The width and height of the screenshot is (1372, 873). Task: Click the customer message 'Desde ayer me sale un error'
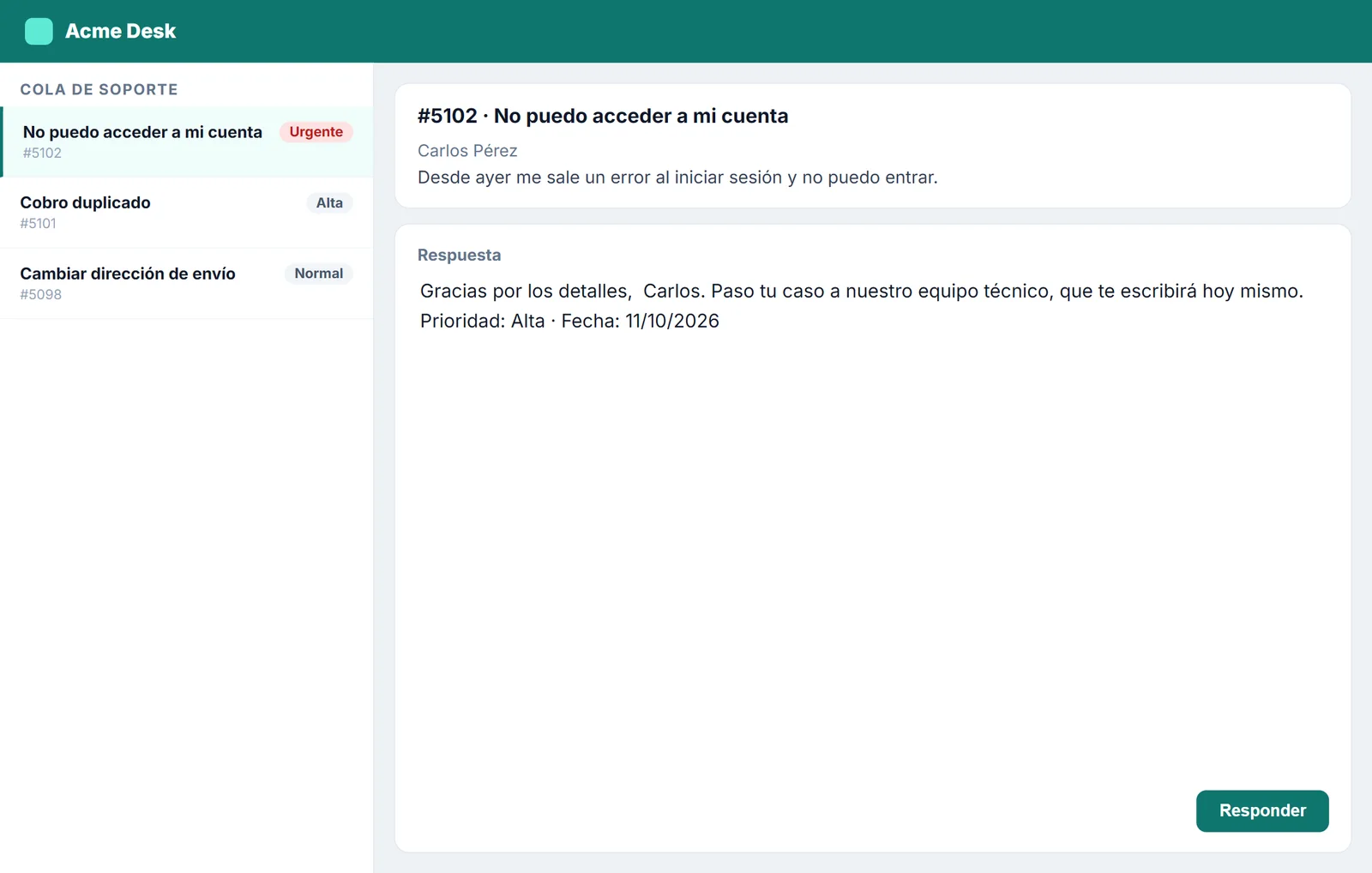[677, 178]
